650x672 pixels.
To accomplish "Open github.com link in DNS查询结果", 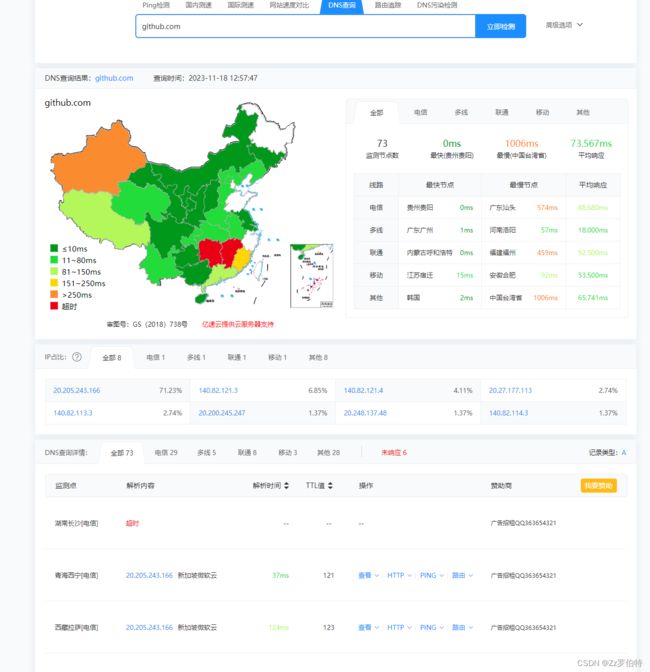I will (x=114, y=78).
